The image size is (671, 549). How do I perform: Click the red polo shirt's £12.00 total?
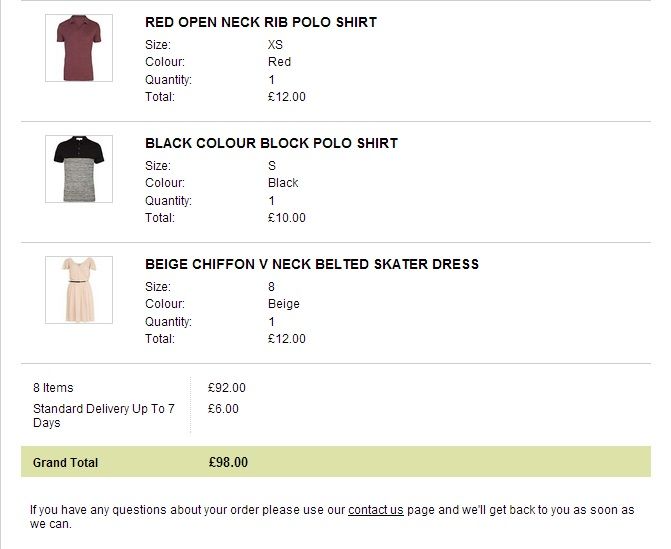pyautogui.click(x=287, y=97)
